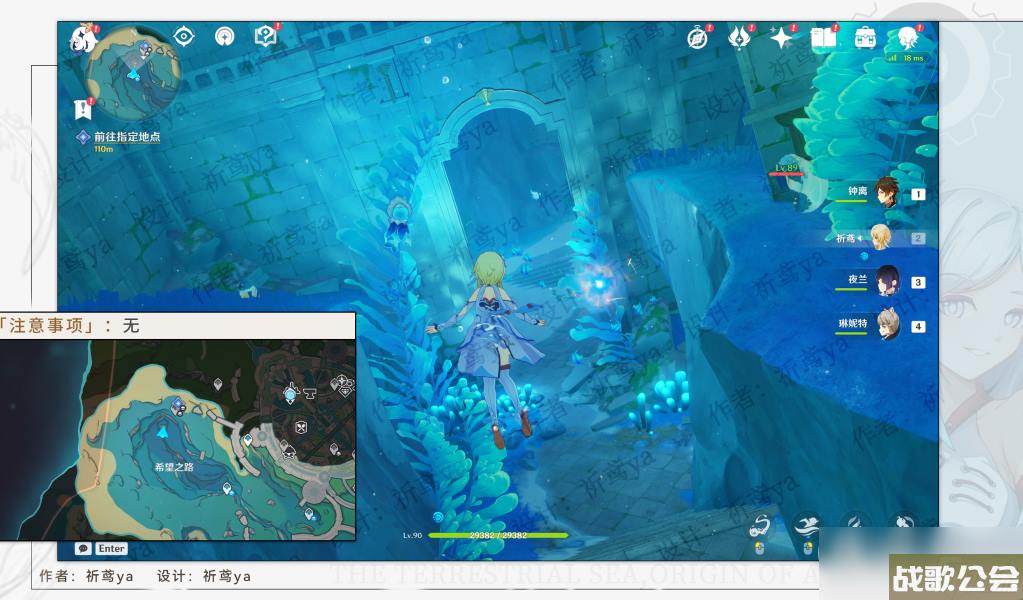
Task: Open the character profile head icon
Action: pyautogui.click(x=908, y=38)
